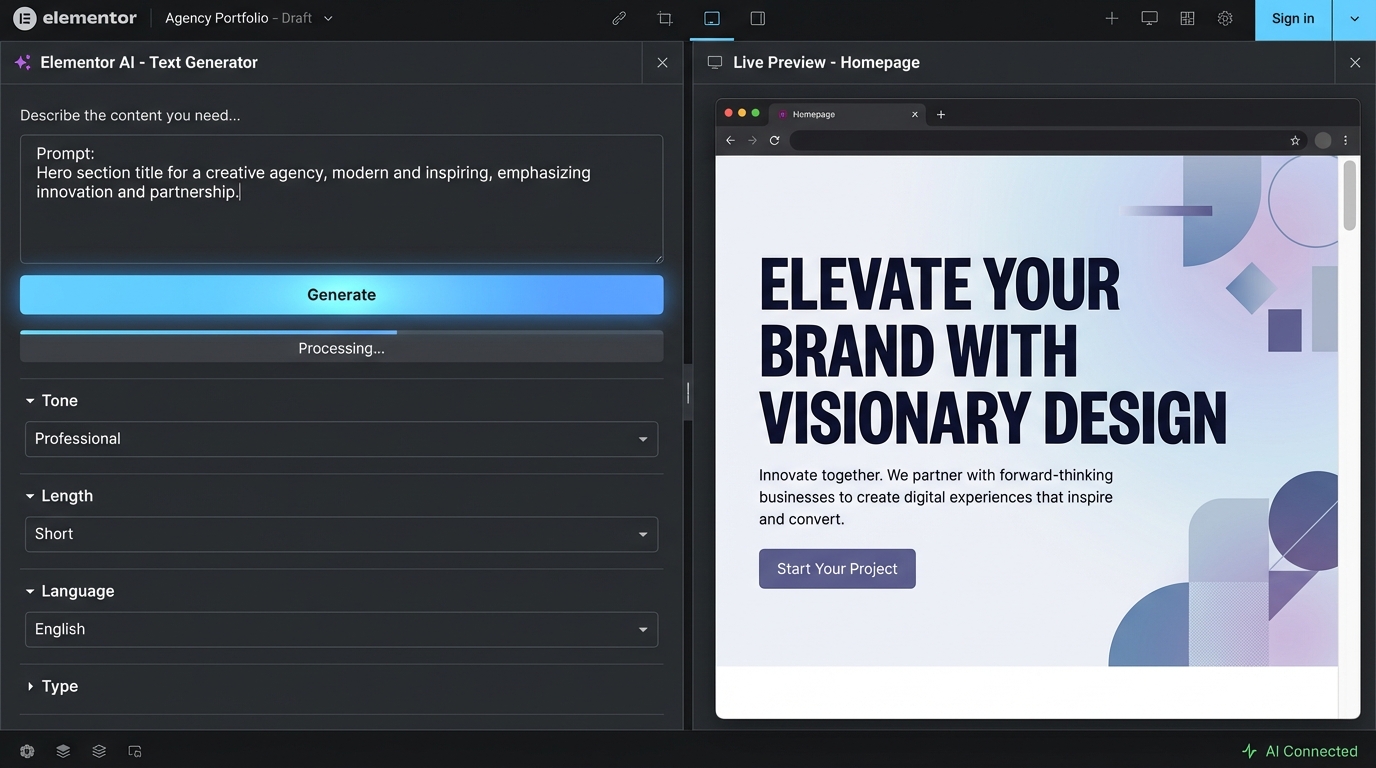
Task: Click the add new element plus icon
Action: [1111, 17]
